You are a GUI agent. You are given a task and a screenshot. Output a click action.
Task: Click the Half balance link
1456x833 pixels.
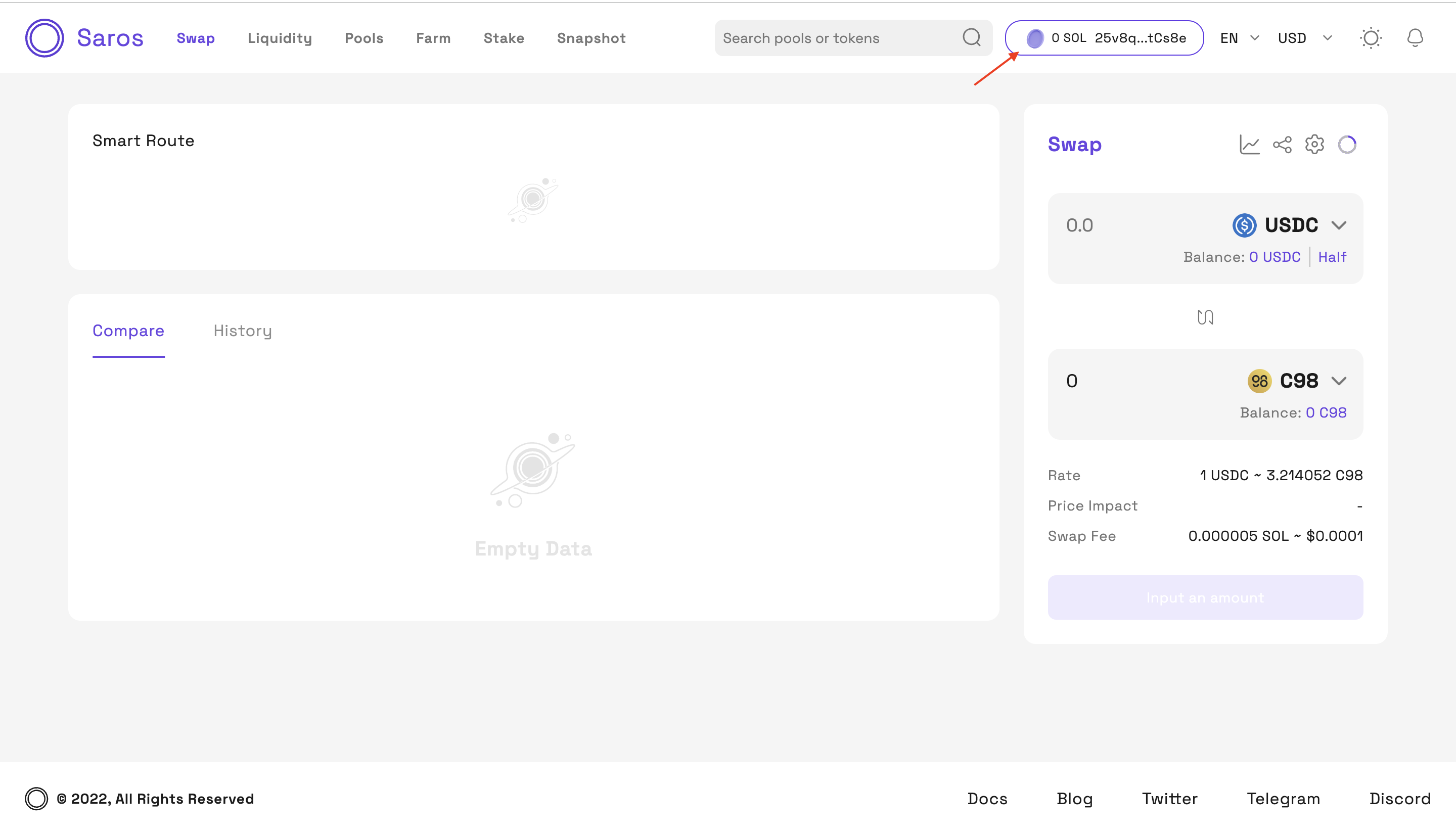[1332, 257]
